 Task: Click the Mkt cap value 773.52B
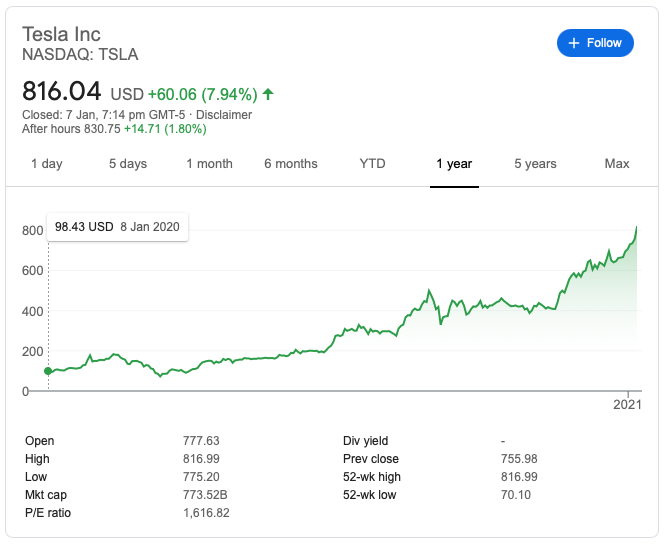pyautogui.click(x=205, y=495)
